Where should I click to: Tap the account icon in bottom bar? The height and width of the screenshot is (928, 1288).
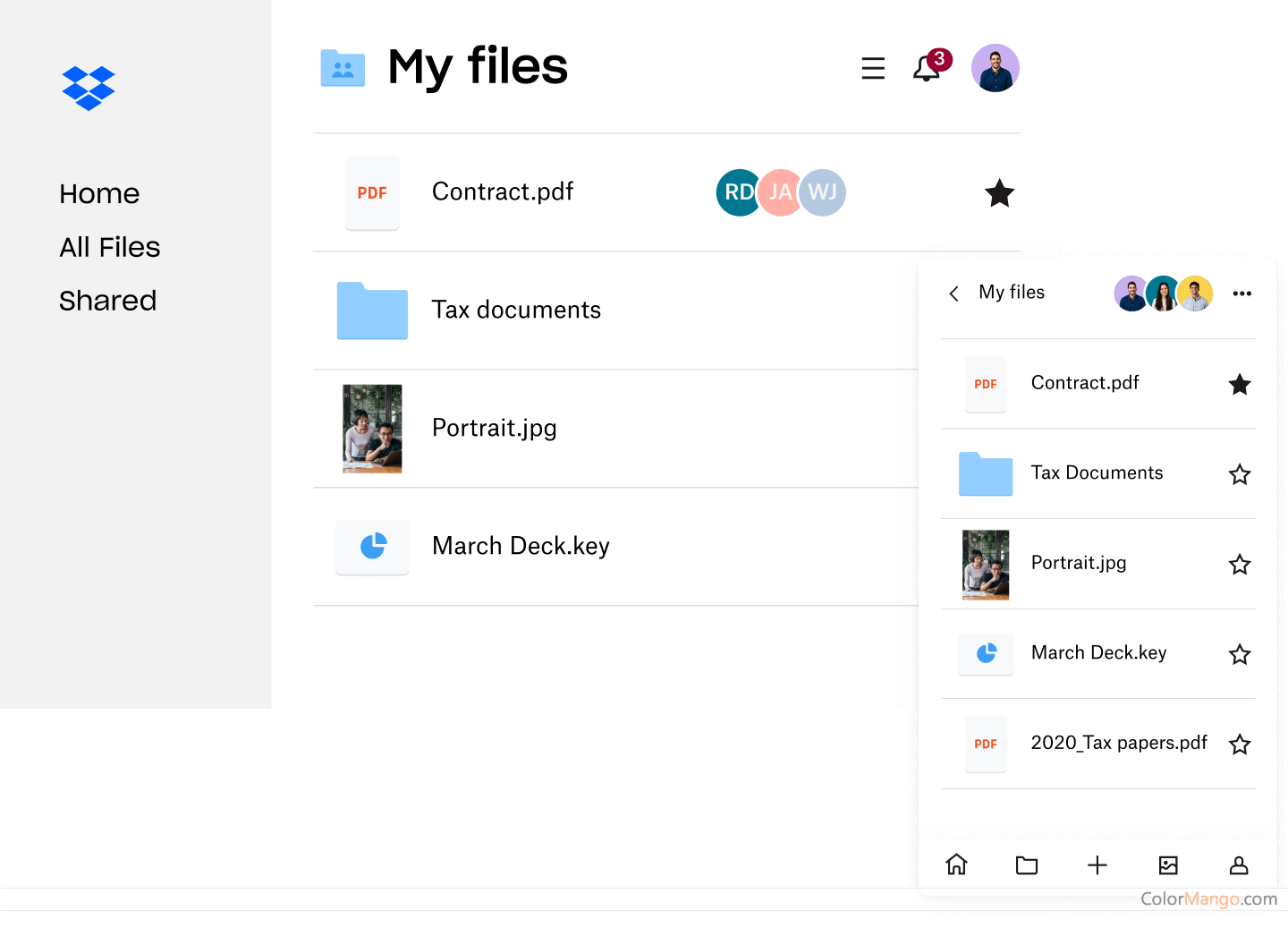pyautogui.click(x=1239, y=864)
